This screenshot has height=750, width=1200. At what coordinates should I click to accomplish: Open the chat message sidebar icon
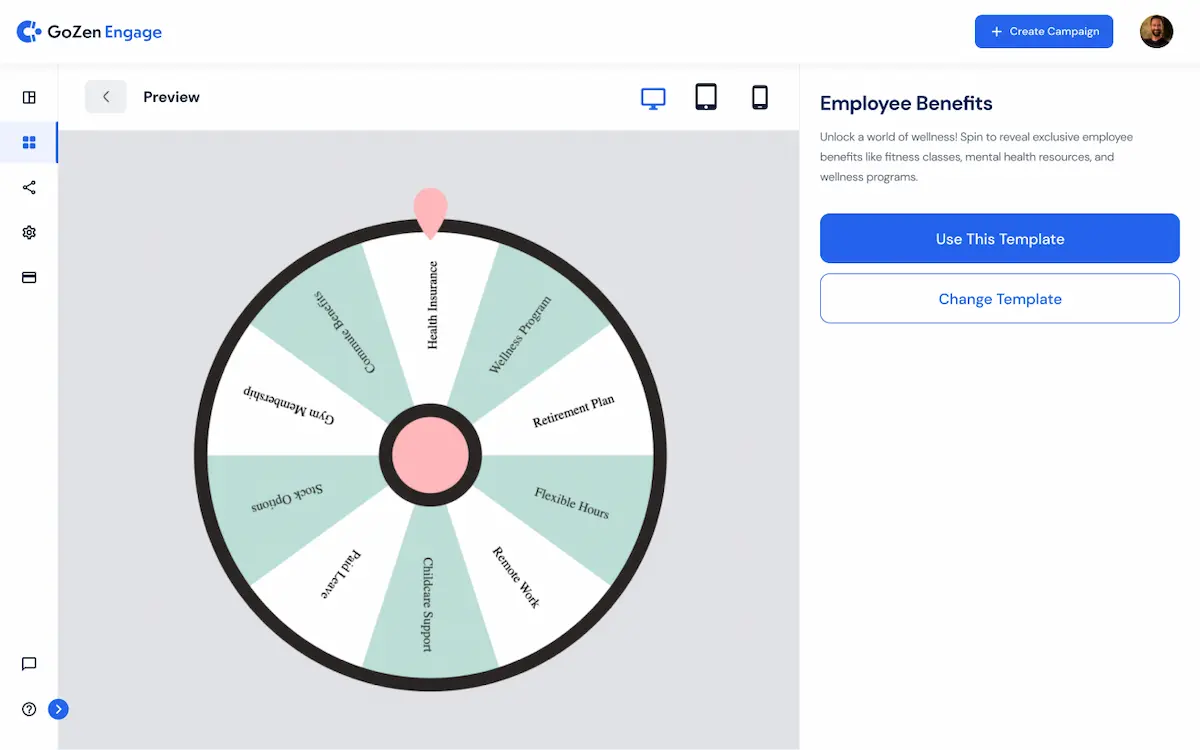point(29,664)
